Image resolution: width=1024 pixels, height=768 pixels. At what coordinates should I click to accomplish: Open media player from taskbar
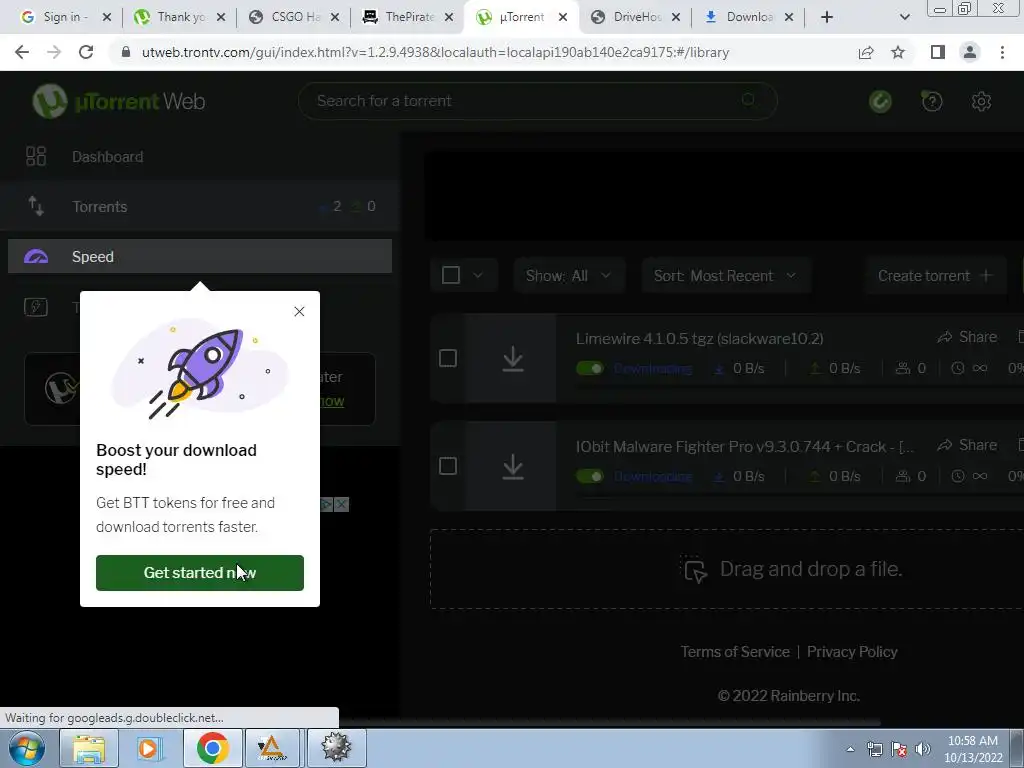point(148,748)
